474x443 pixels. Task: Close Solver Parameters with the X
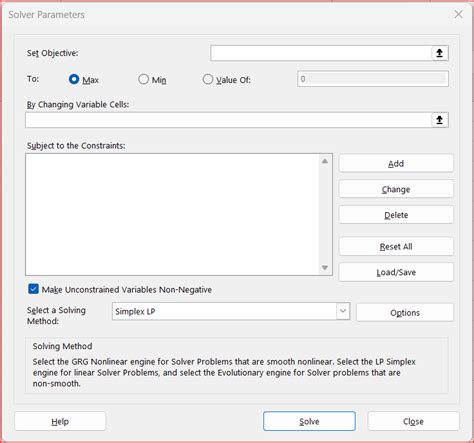click(x=459, y=14)
